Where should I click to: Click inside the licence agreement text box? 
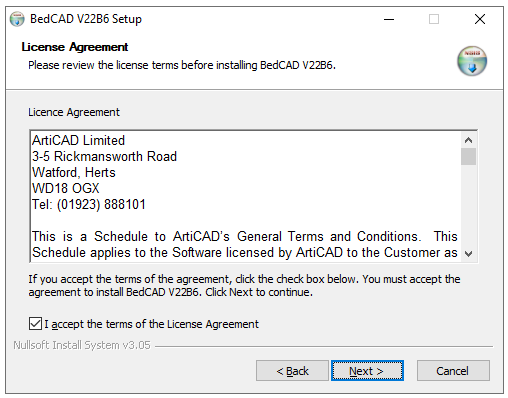[x=246, y=196]
